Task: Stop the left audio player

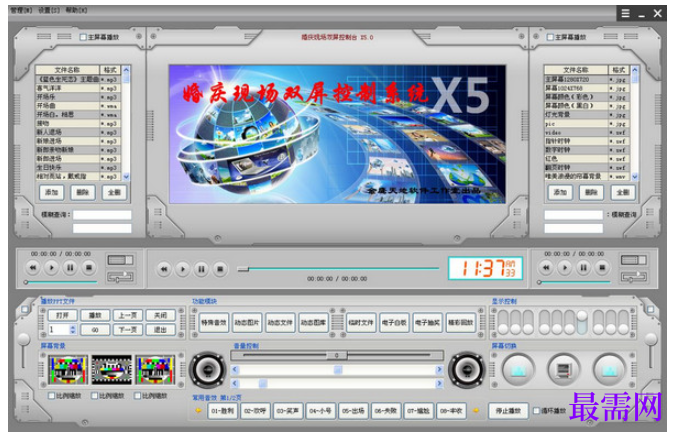Action: pos(89,268)
